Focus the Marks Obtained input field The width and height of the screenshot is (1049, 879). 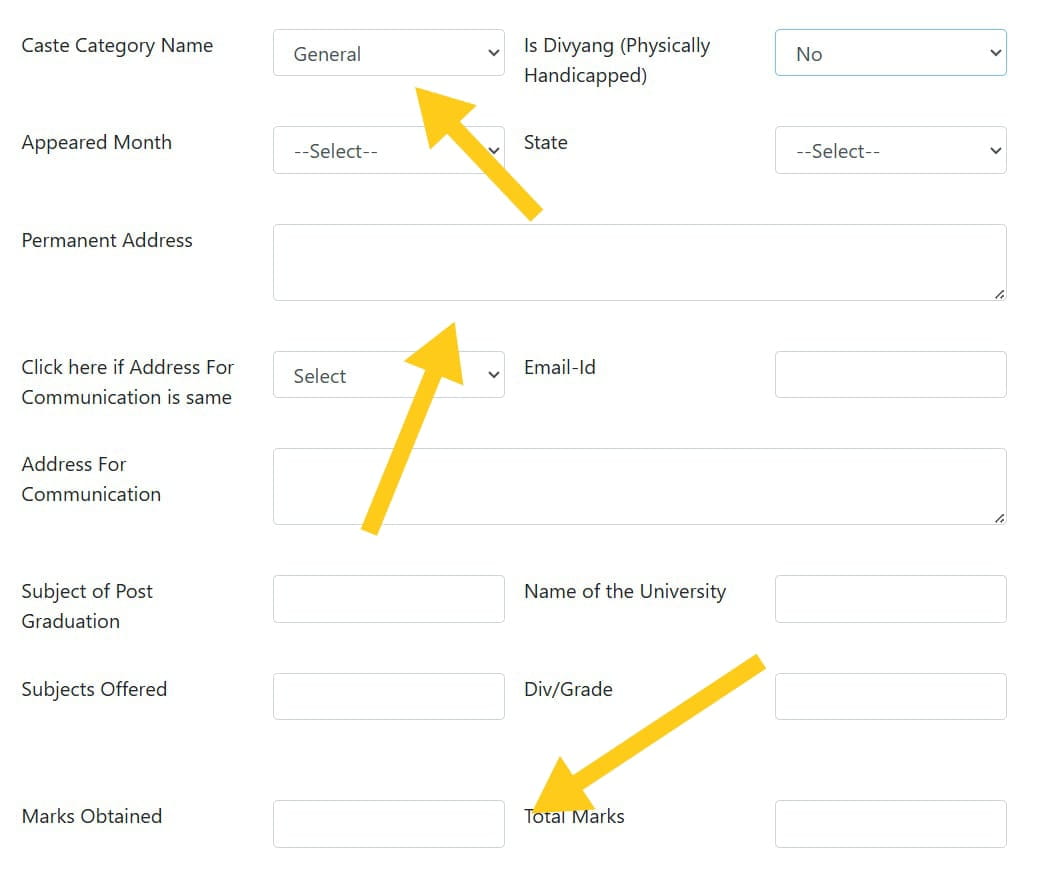pos(389,823)
